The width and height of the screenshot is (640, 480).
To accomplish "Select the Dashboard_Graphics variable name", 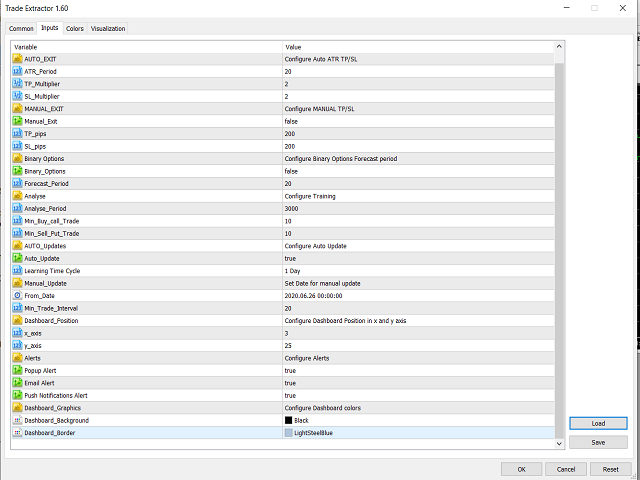I will [x=53, y=408].
